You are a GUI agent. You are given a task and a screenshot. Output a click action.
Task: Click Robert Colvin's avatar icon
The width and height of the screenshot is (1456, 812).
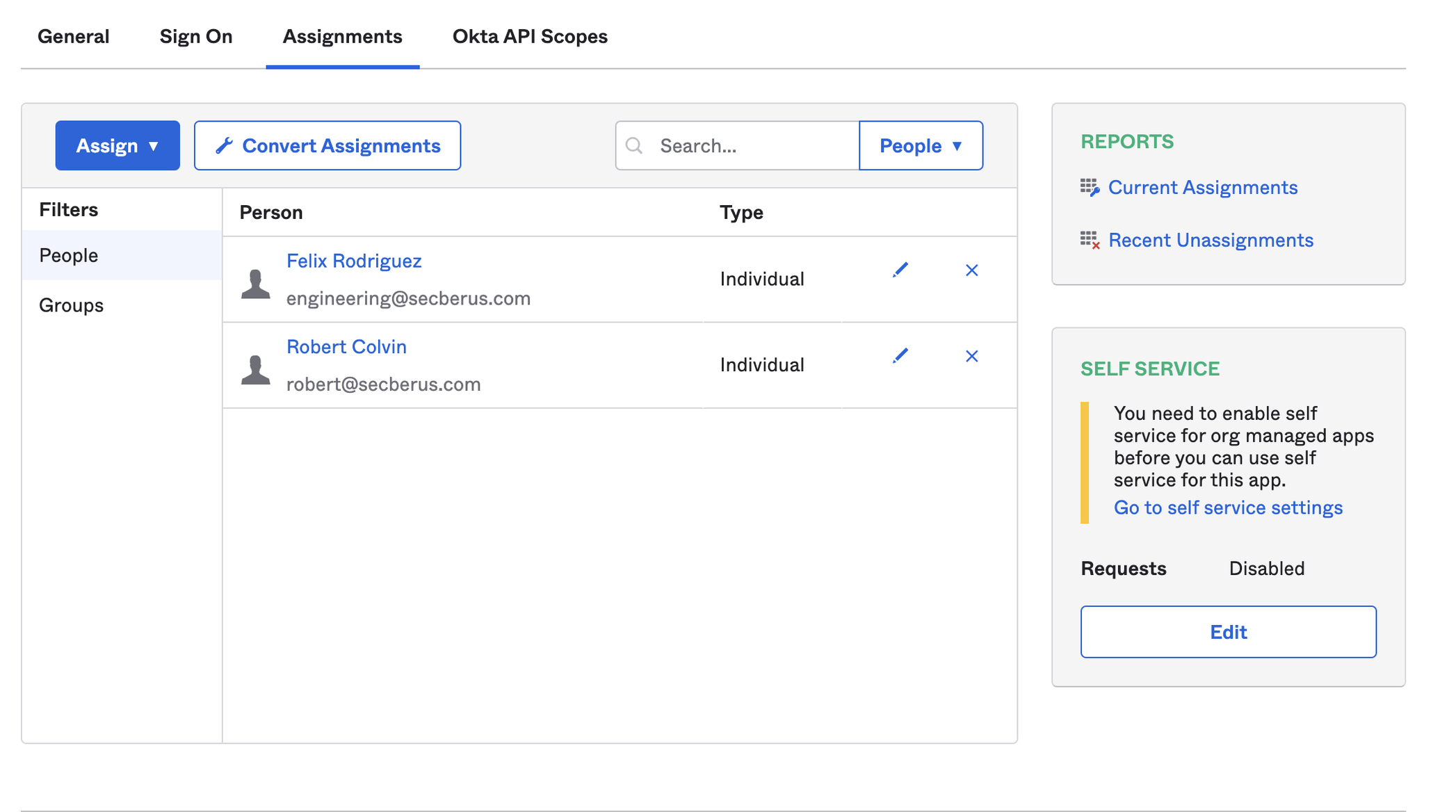pos(256,369)
